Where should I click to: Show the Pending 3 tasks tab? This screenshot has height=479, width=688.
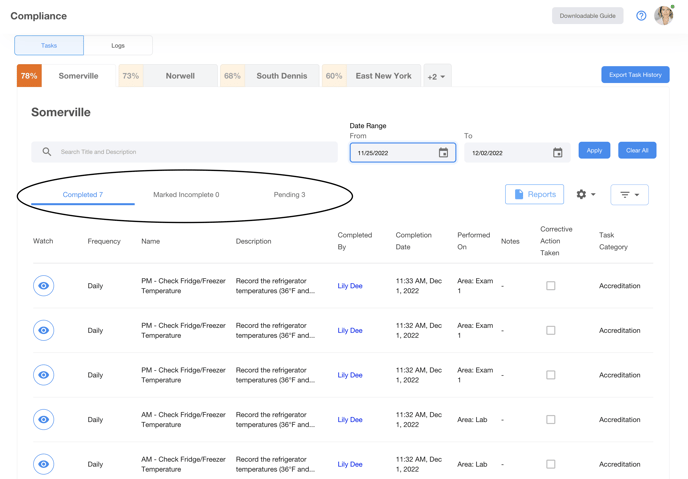(x=289, y=195)
